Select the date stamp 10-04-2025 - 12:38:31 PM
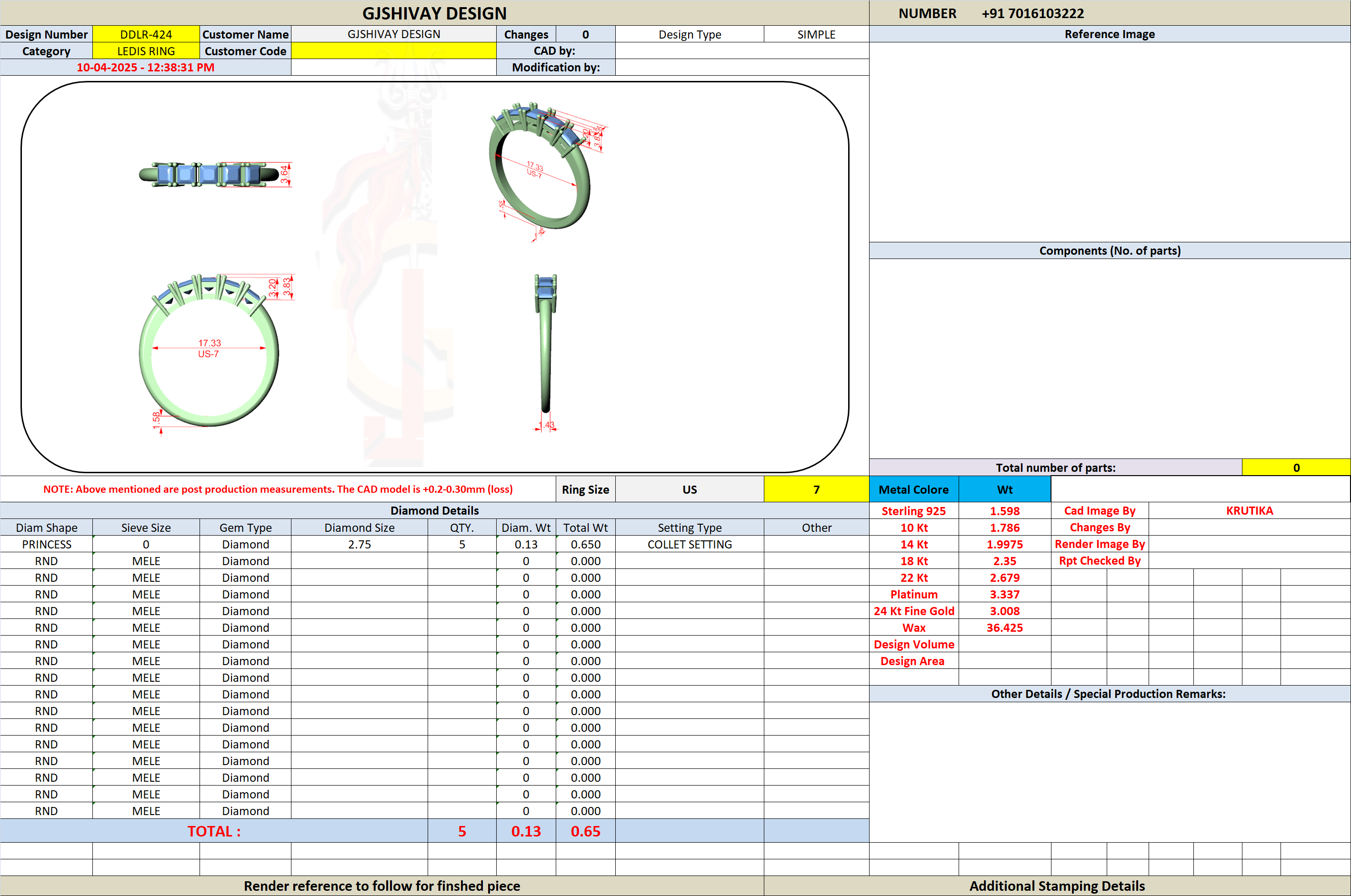The image size is (1351, 896). coord(145,68)
